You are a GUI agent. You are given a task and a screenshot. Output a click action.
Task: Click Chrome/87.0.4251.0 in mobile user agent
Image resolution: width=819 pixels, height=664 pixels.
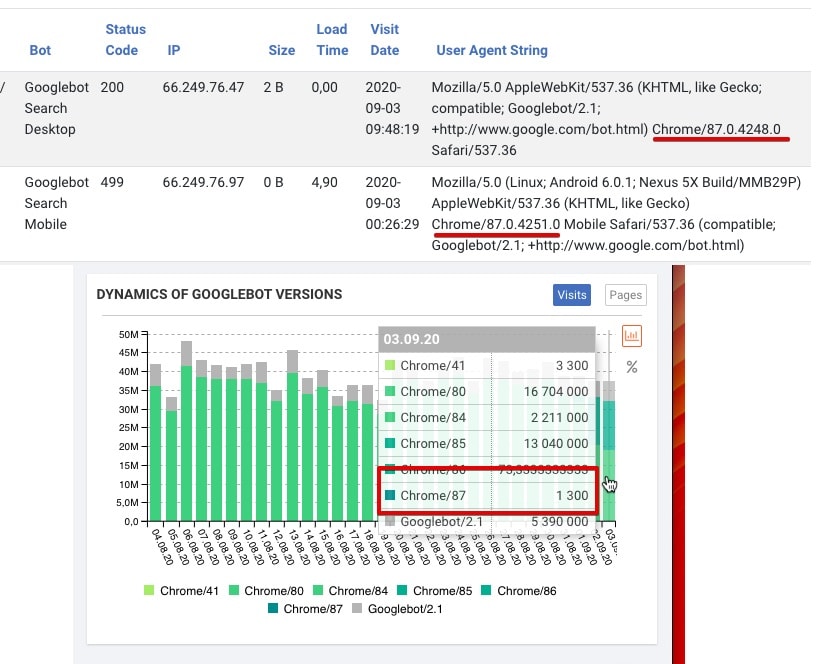tap(496, 224)
